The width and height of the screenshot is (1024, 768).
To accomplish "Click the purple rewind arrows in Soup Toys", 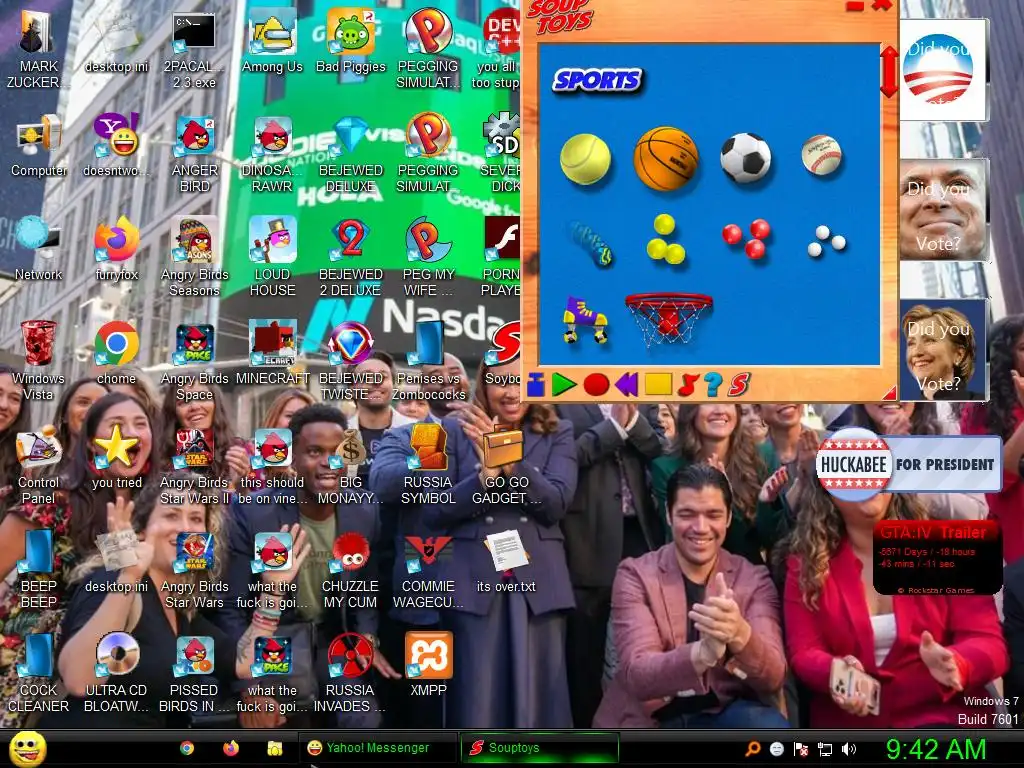I will coord(626,385).
